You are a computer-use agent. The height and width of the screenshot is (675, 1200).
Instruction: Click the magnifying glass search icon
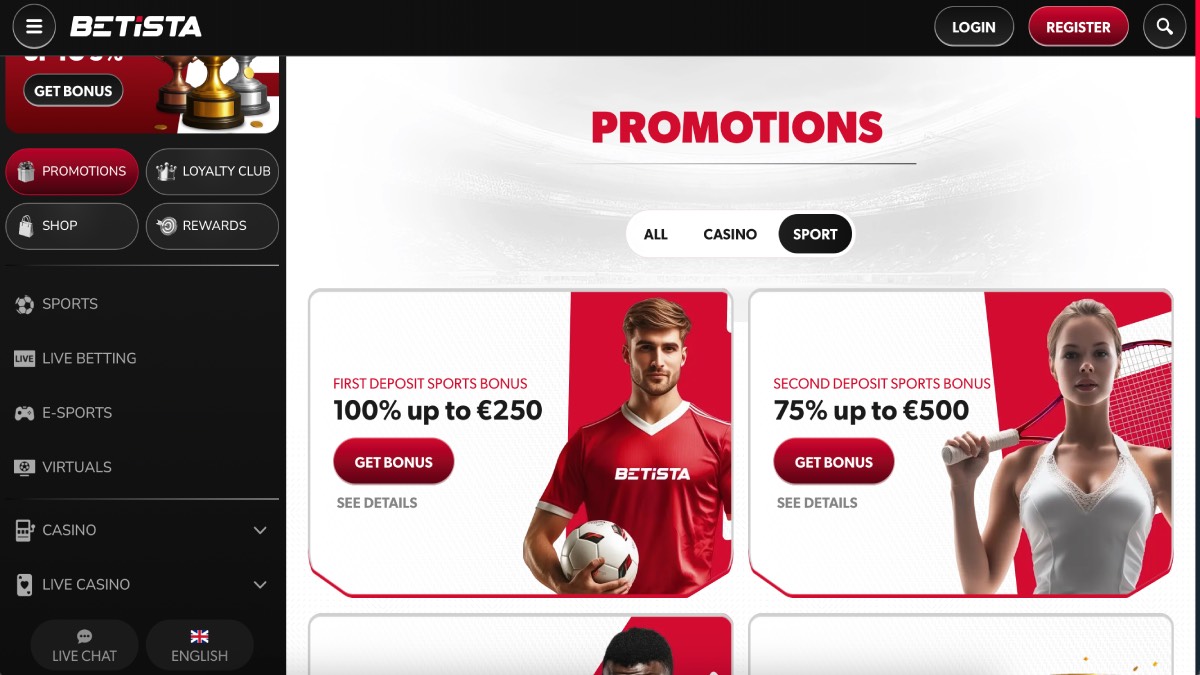[1164, 27]
